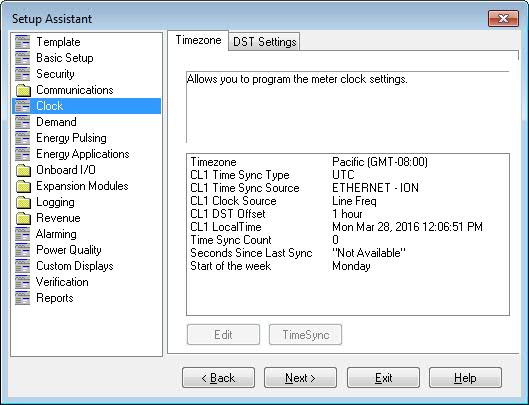Click the Template setup icon

click(x=23, y=42)
